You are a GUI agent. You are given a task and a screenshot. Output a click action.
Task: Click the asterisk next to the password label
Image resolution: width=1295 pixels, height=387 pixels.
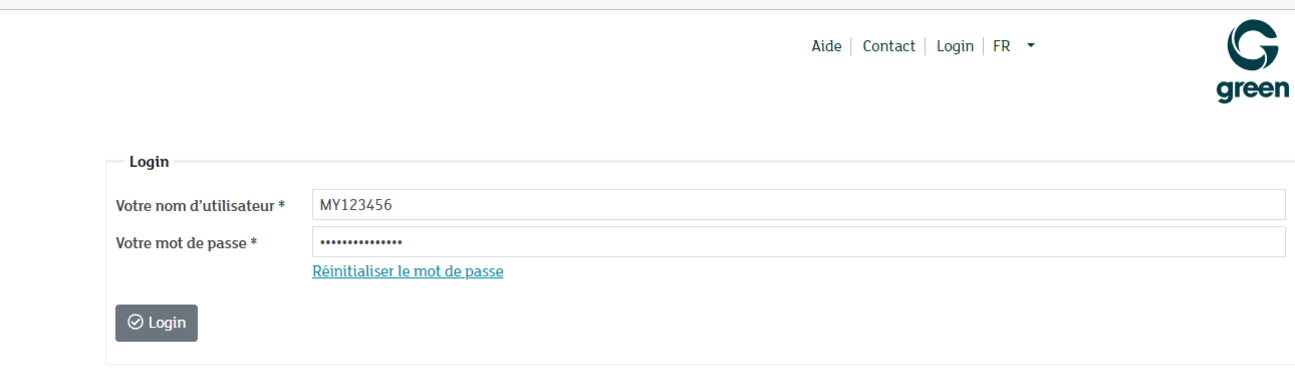[x=254, y=242]
